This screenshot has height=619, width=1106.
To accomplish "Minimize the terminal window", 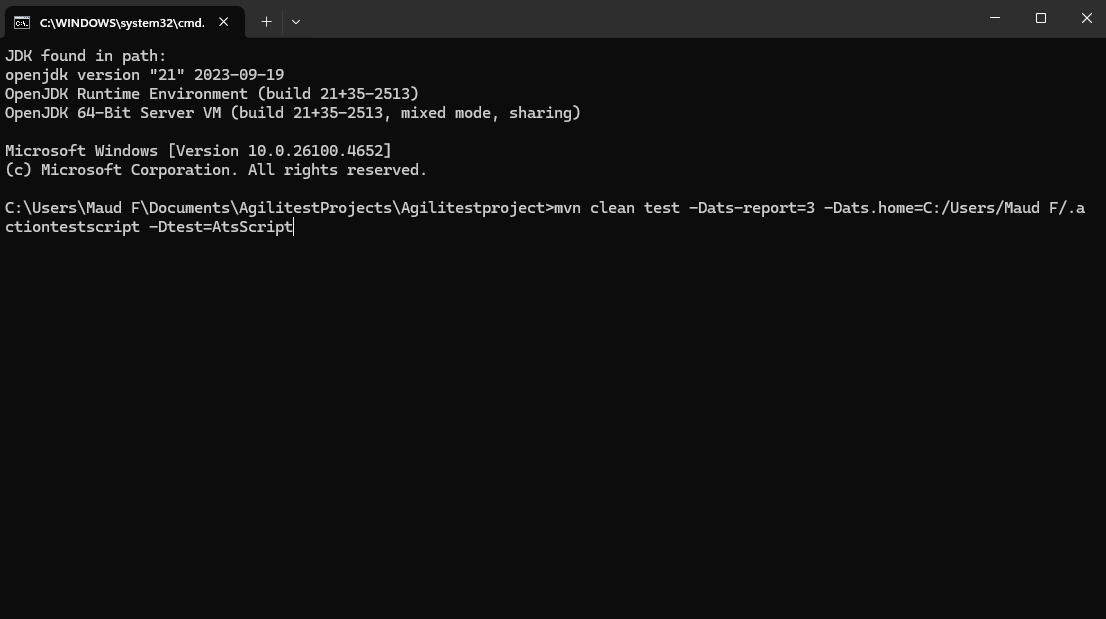I will tap(995, 18).
